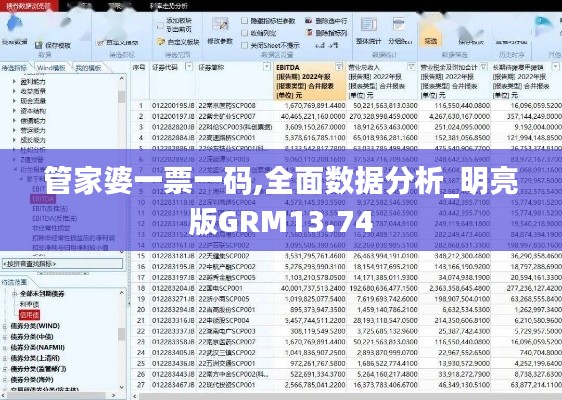The width and height of the screenshot is (562, 400).
Task: Click security code 012283467.IB cell
Action: click(173, 385)
